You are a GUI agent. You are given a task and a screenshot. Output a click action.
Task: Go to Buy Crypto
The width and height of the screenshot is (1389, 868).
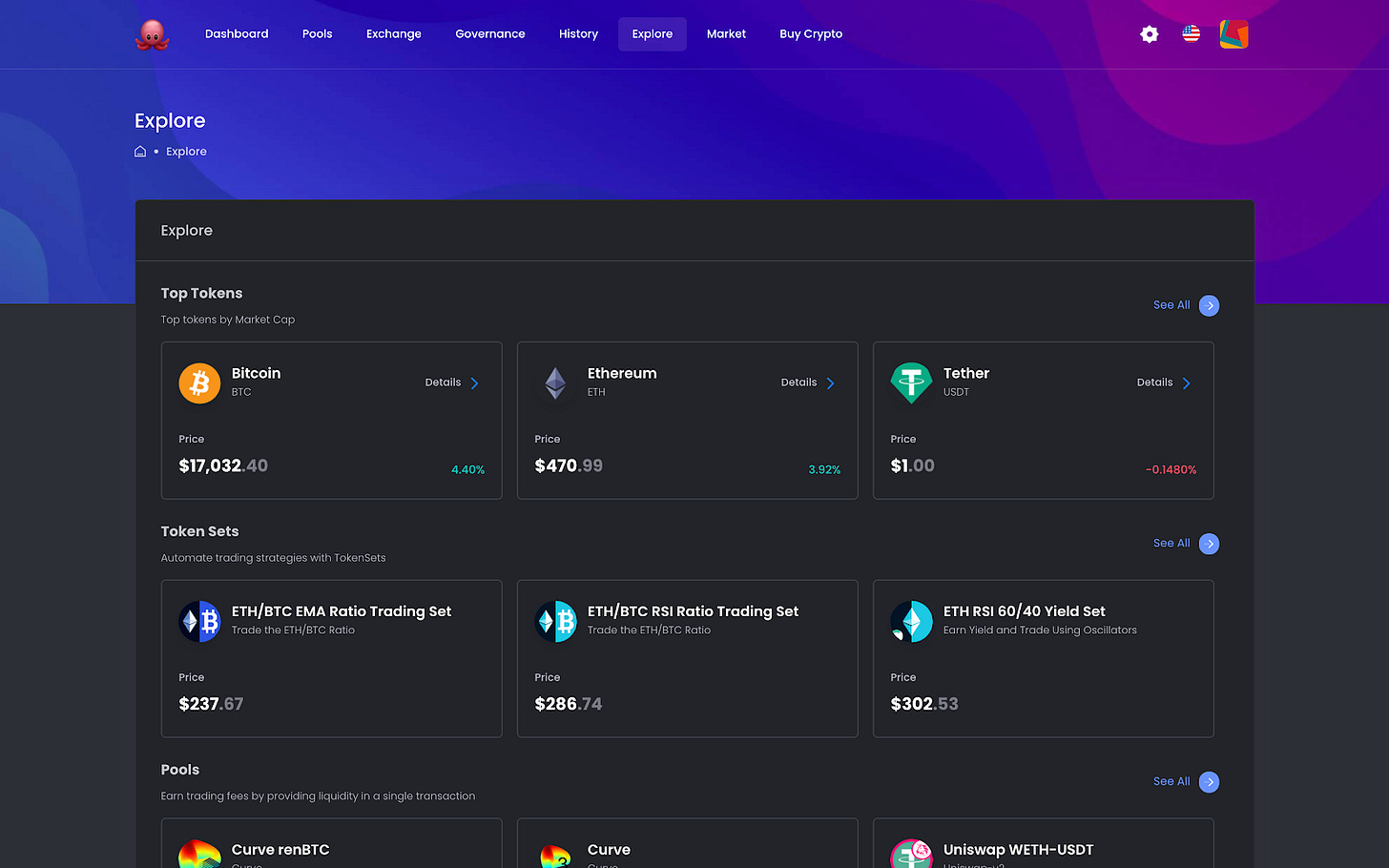coord(811,34)
